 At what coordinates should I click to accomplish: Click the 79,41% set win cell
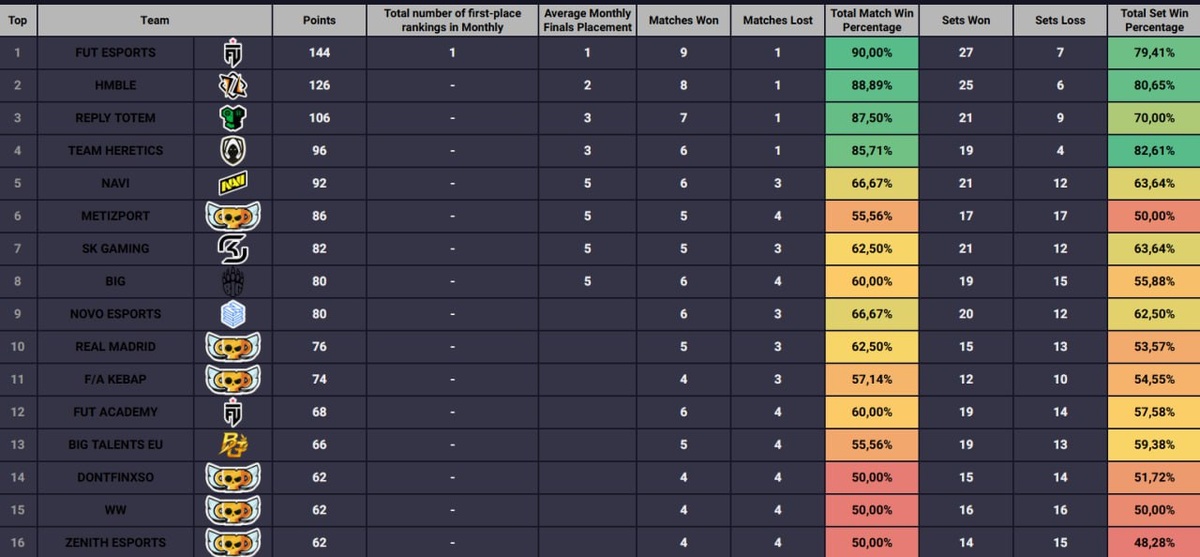(1153, 52)
